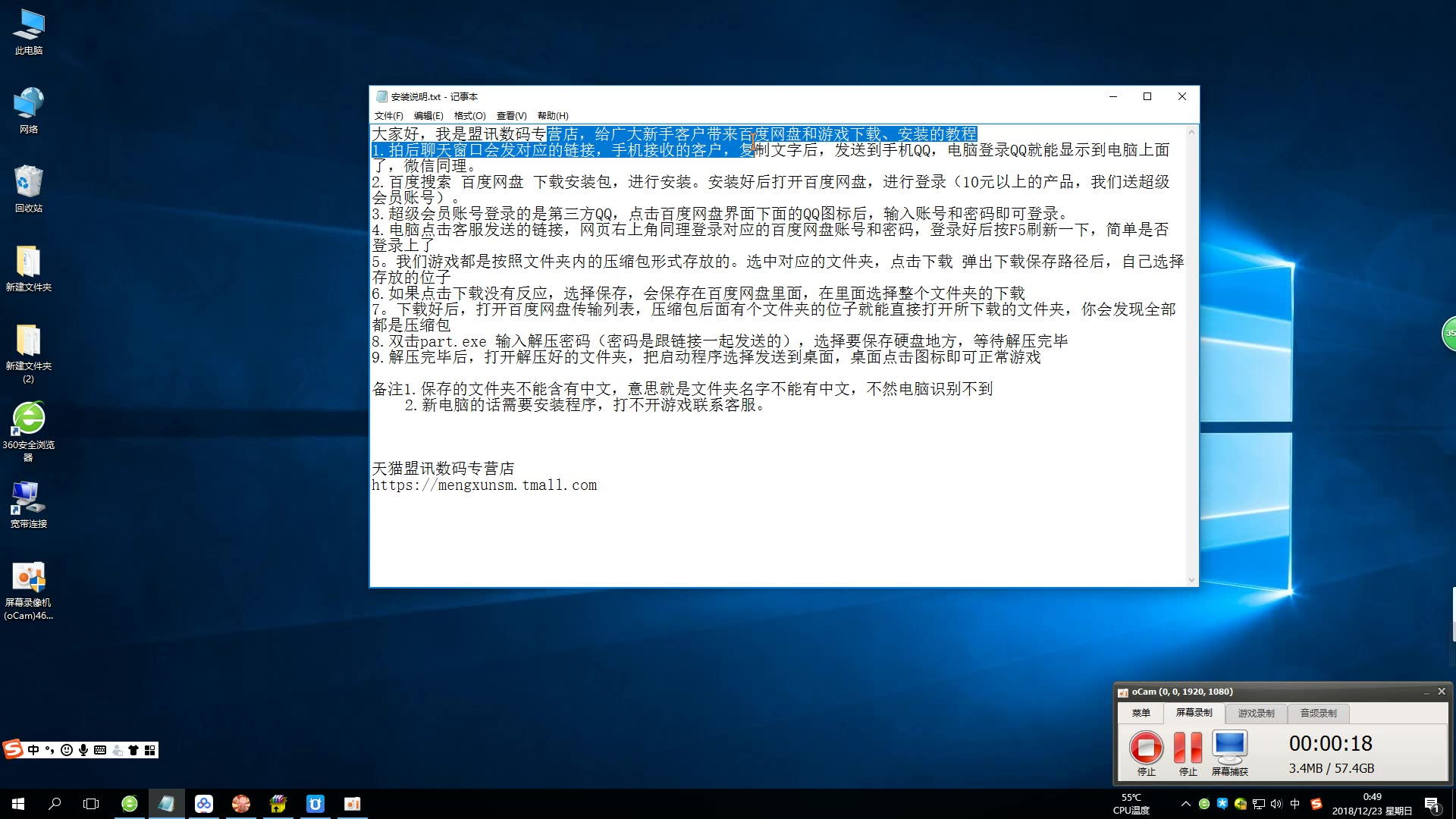Switch to the 屏幕录制 tab in oCam
This screenshot has width=1456, height=819.
pos(1194,713)
